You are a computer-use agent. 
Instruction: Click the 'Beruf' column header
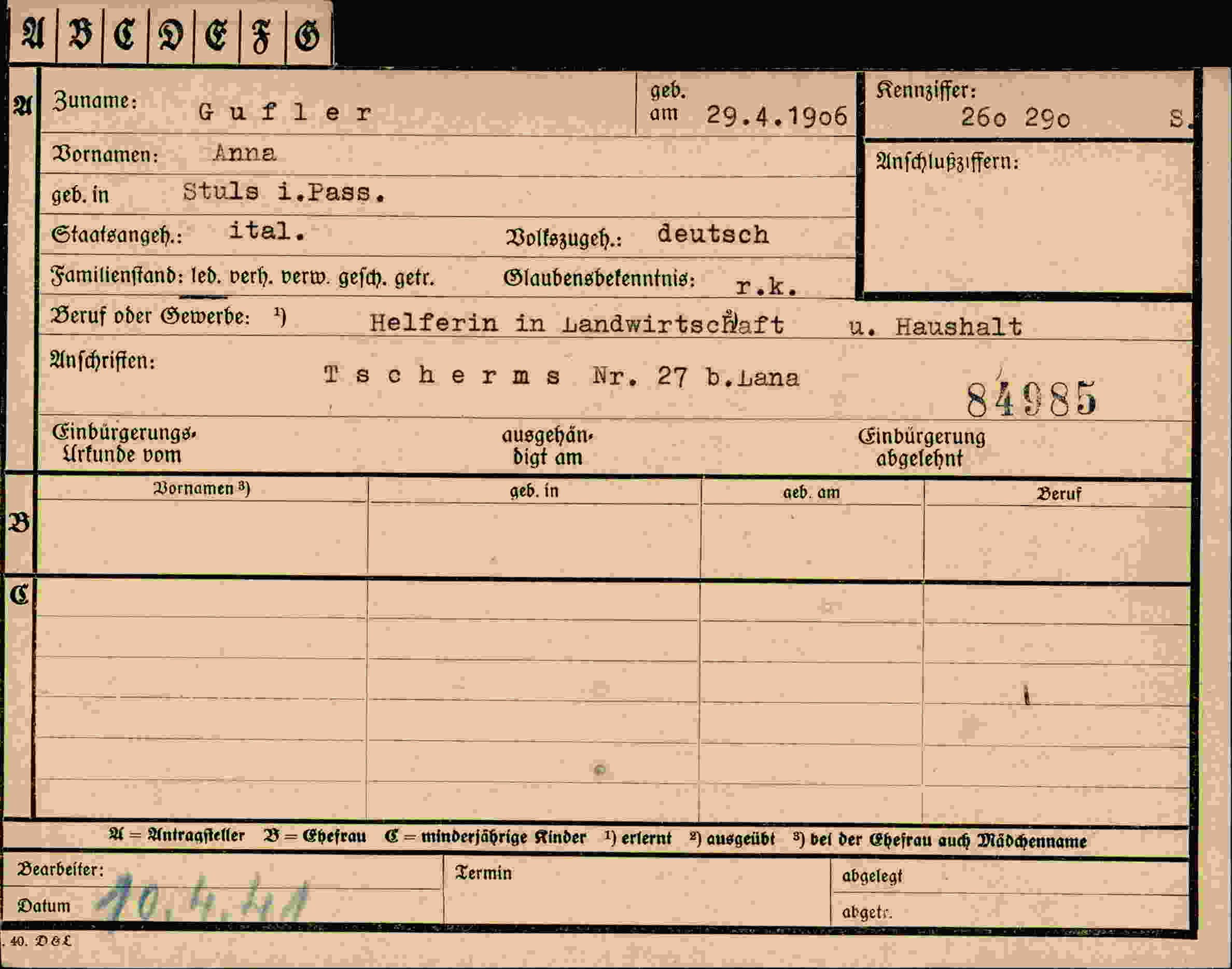(x=1059, y=494)
